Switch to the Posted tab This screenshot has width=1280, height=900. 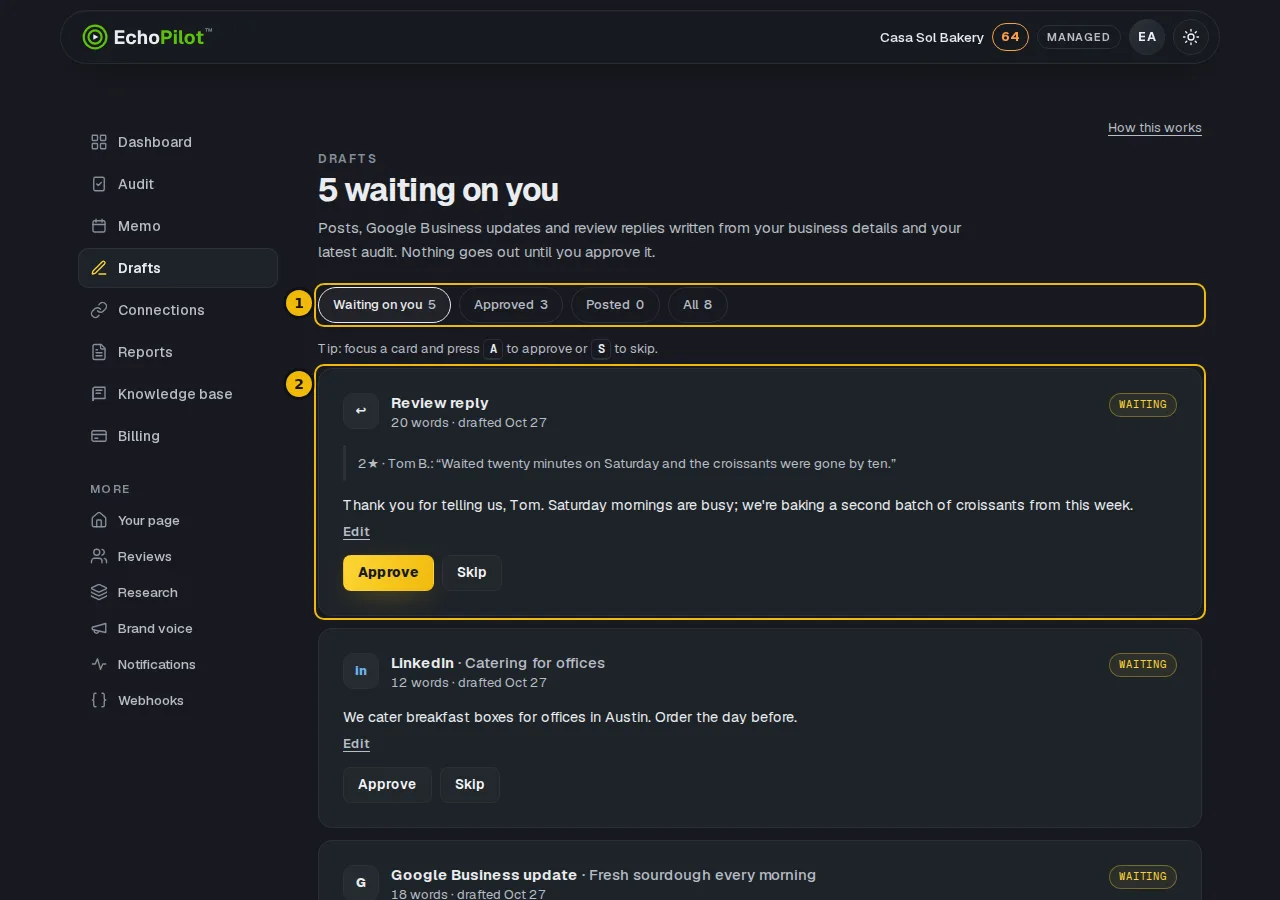coord(615,305)
